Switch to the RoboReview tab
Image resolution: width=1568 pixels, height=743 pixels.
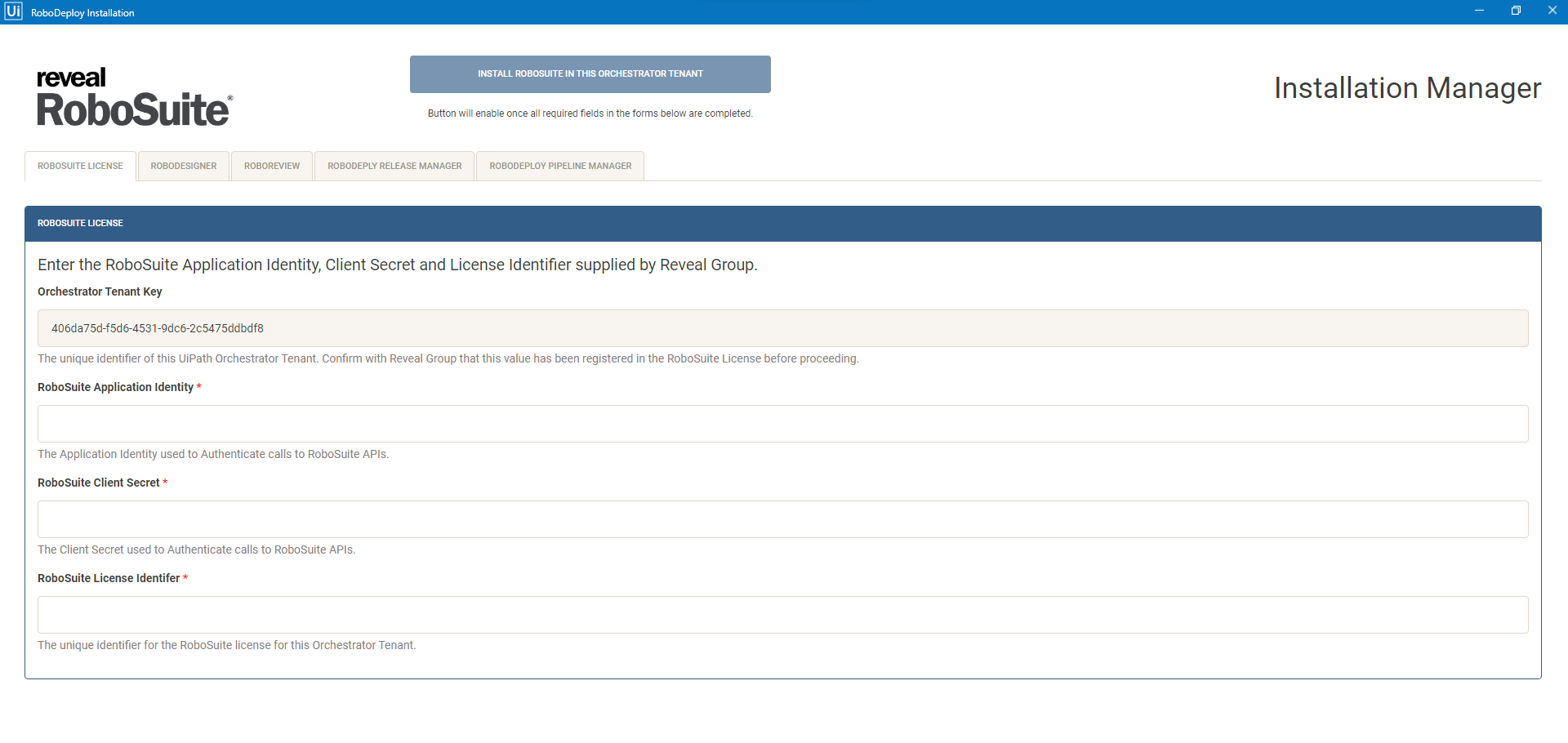point(272,166)
